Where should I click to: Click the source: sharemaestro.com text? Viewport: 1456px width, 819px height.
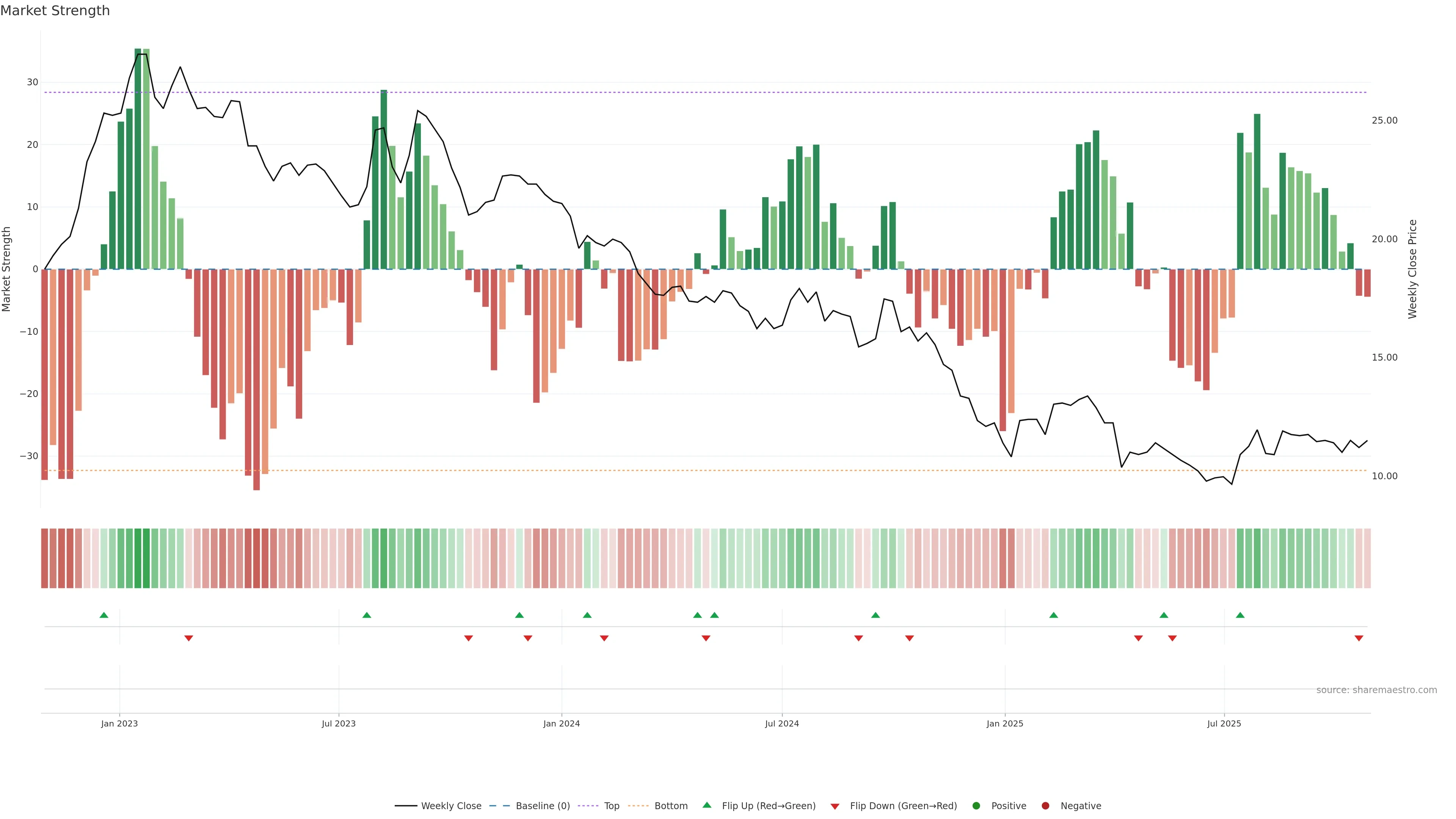(1376, 690)
